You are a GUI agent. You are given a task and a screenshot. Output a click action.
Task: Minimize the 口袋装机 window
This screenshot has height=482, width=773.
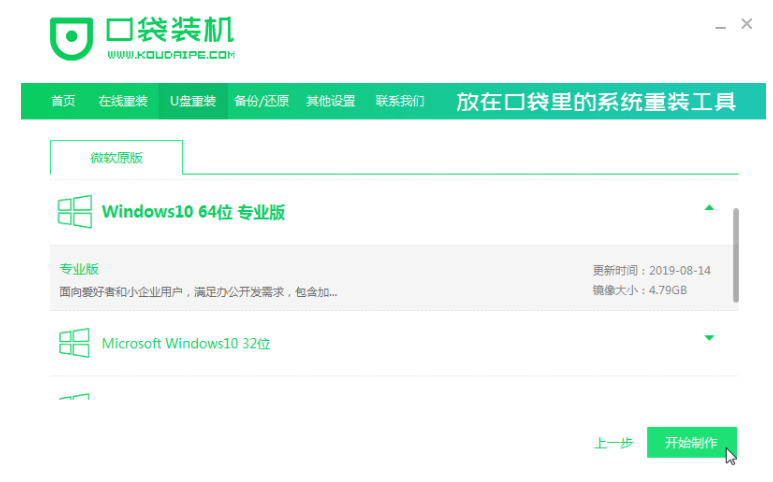click(718, 23)
